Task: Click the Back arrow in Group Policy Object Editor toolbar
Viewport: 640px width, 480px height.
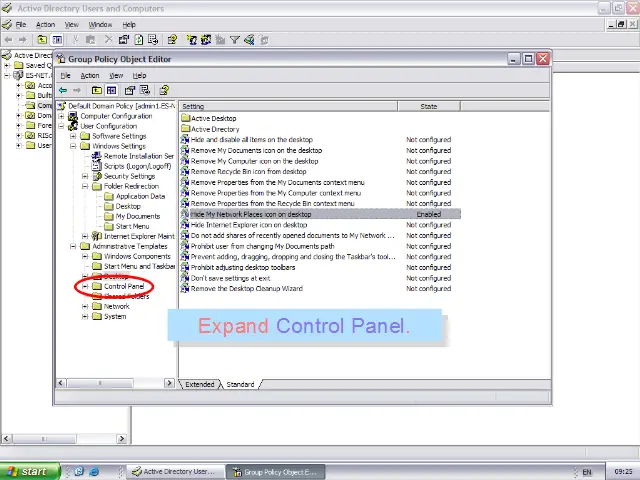Action: (x=63, y=90)
